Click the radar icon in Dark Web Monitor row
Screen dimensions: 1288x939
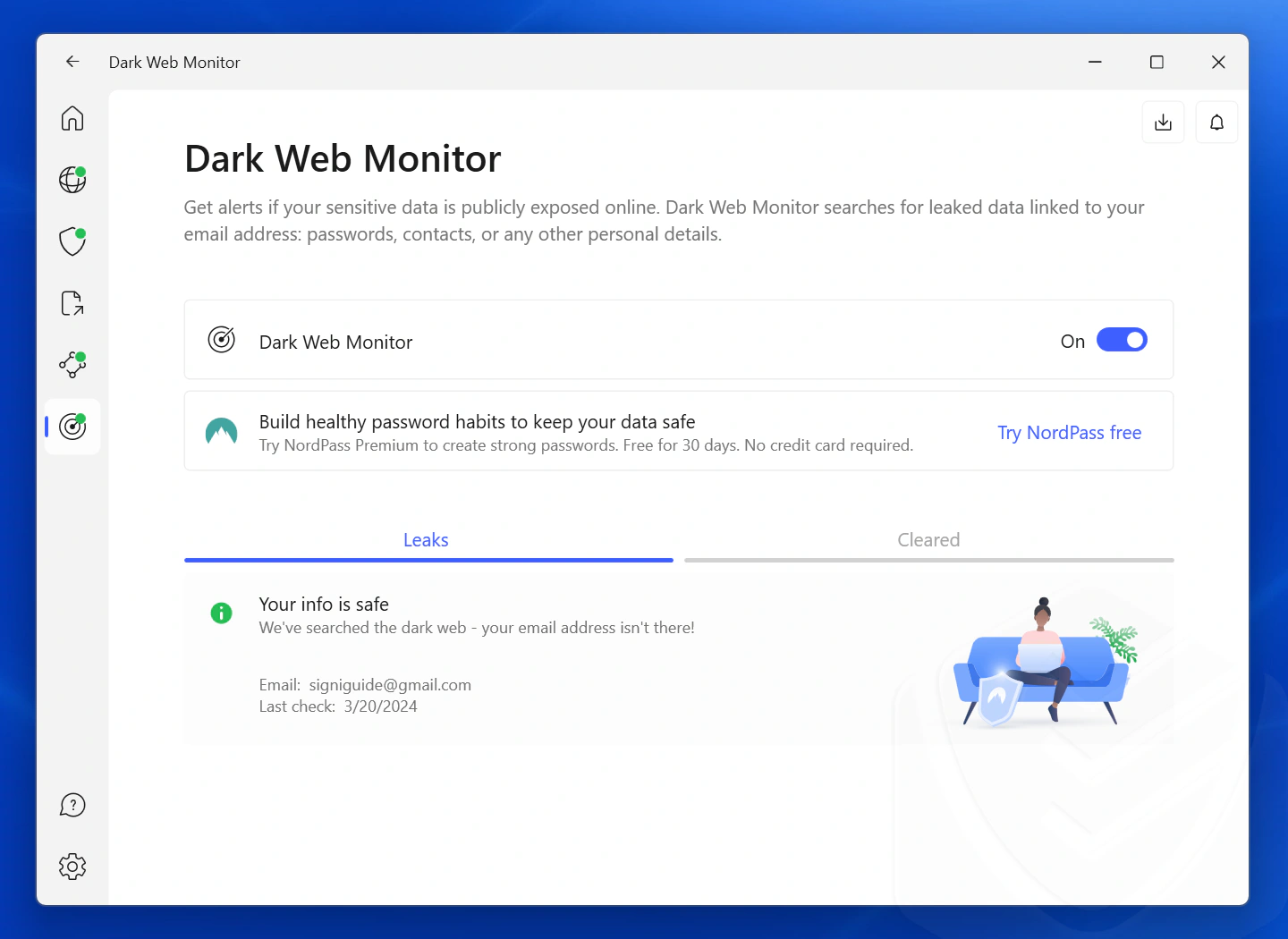tap(222, 340)
